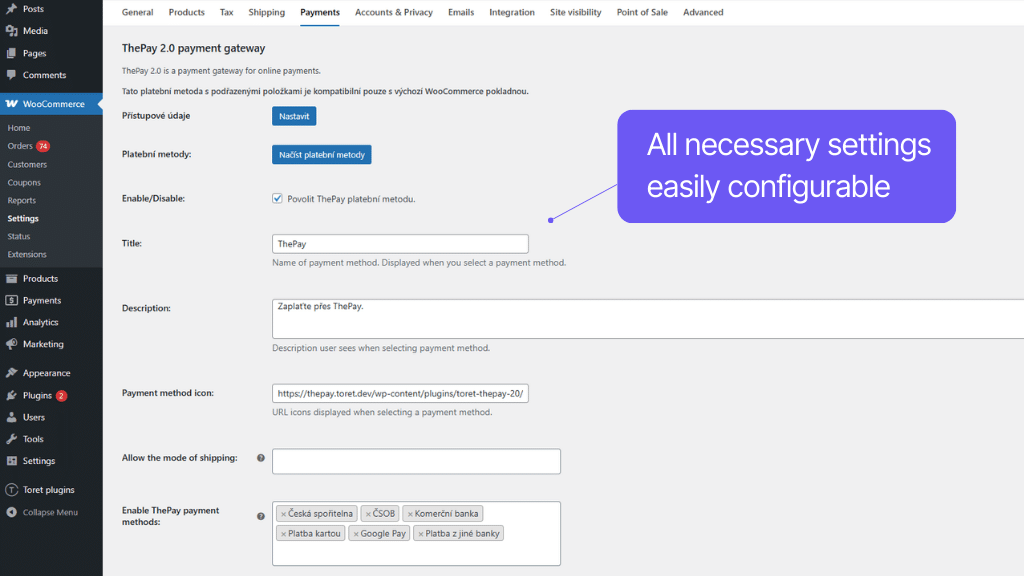1024x576 pixels.
Task: Click the Plugins plug icon
Action: coord(12,395)
